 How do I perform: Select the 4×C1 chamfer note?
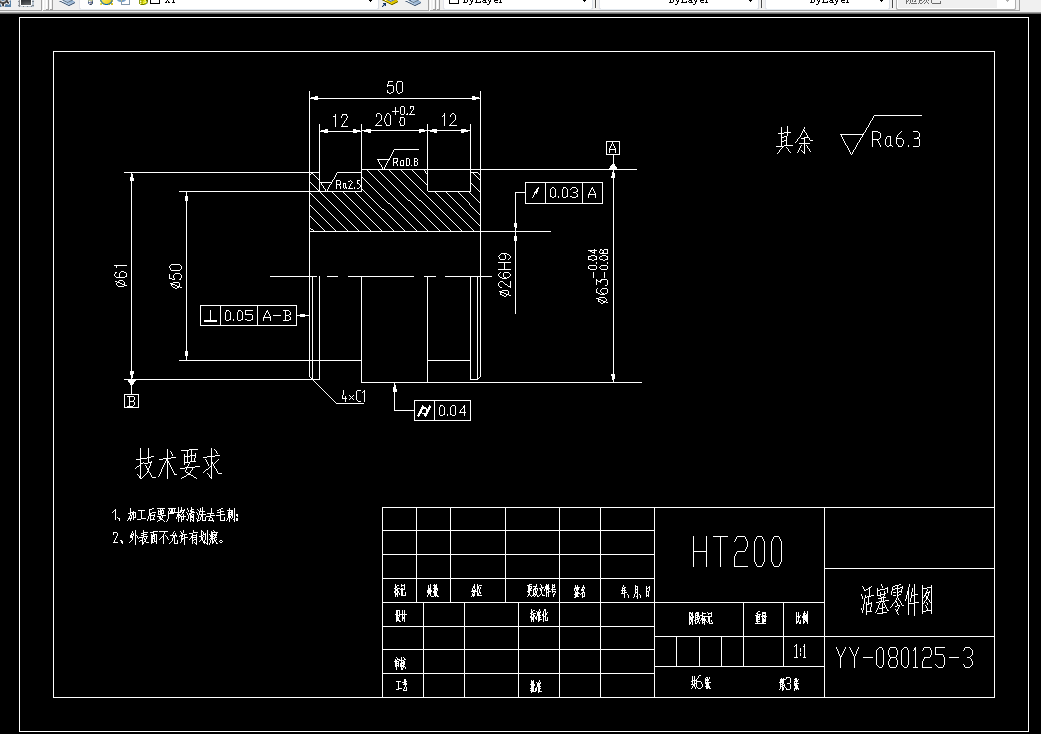click(x=353, y=396)
